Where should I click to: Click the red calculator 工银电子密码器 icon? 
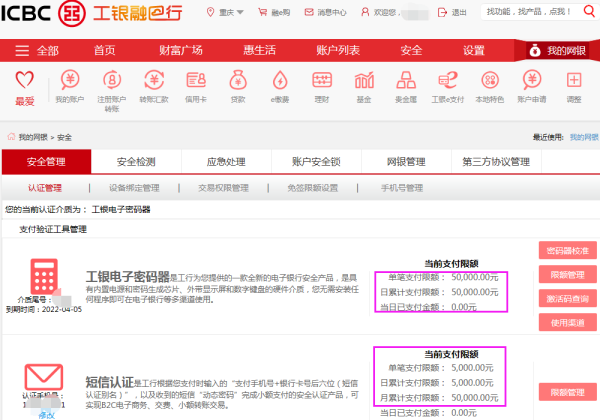[x=44, y=276]
